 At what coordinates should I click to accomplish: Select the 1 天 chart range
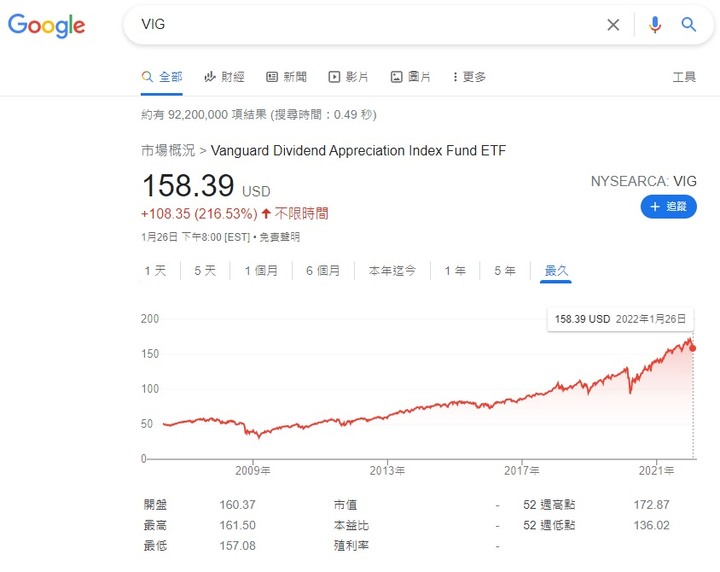[x=155, y=271]
